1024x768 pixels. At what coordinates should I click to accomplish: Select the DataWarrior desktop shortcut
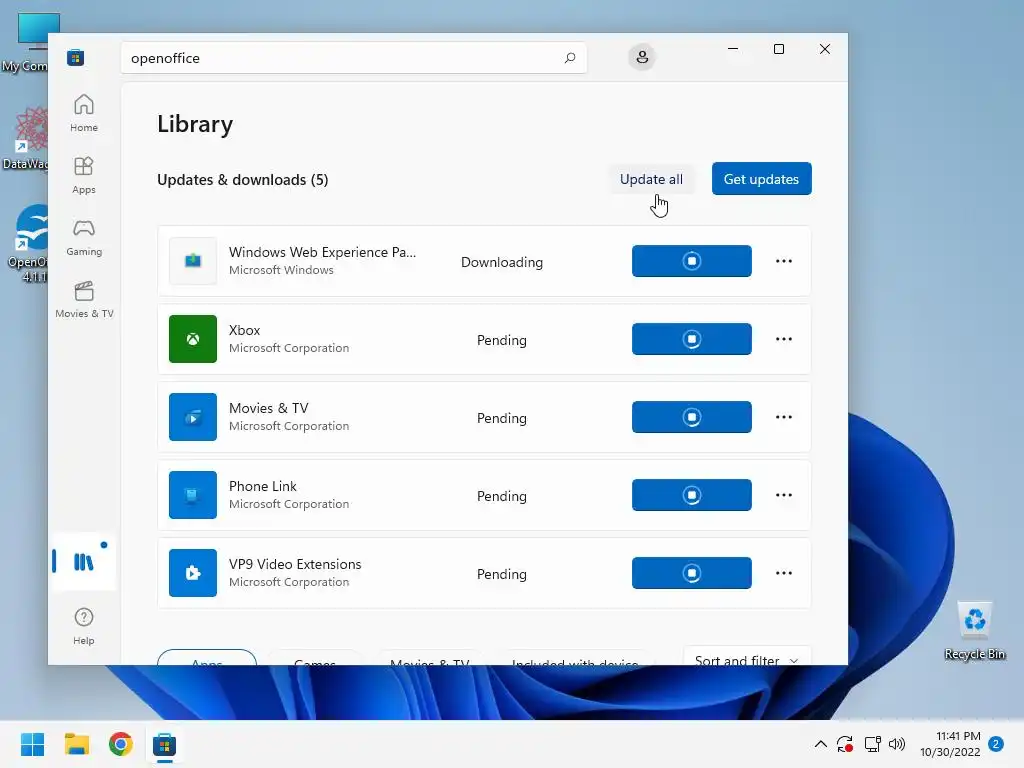pyautogui.click(x=26, y=138)
